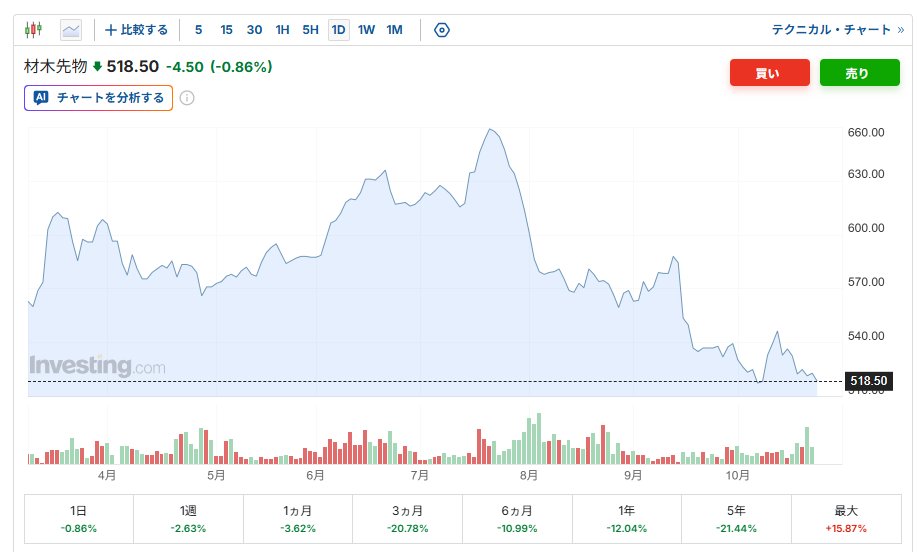918x552 pixels.
Task: Open chart settings hexagon icon
Action: point(441,30)
